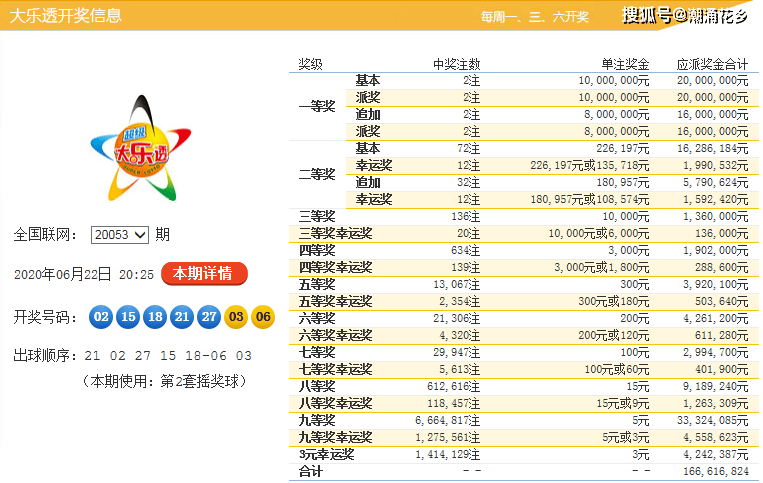The image size is (763, 483).
Task: Click the 中奖注数 column header
Action: (x=456, y=64)
